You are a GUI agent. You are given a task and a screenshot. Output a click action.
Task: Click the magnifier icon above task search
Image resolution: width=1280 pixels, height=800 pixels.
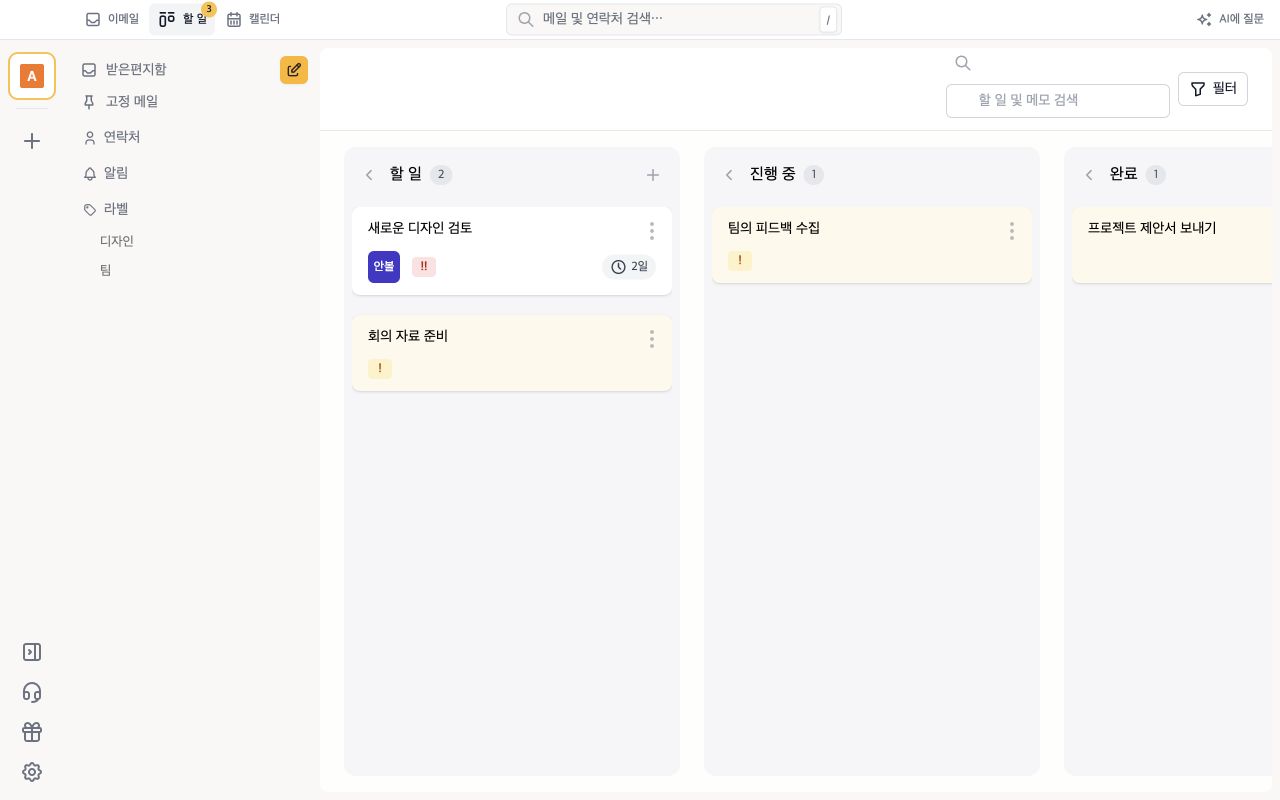click(963, 63)
